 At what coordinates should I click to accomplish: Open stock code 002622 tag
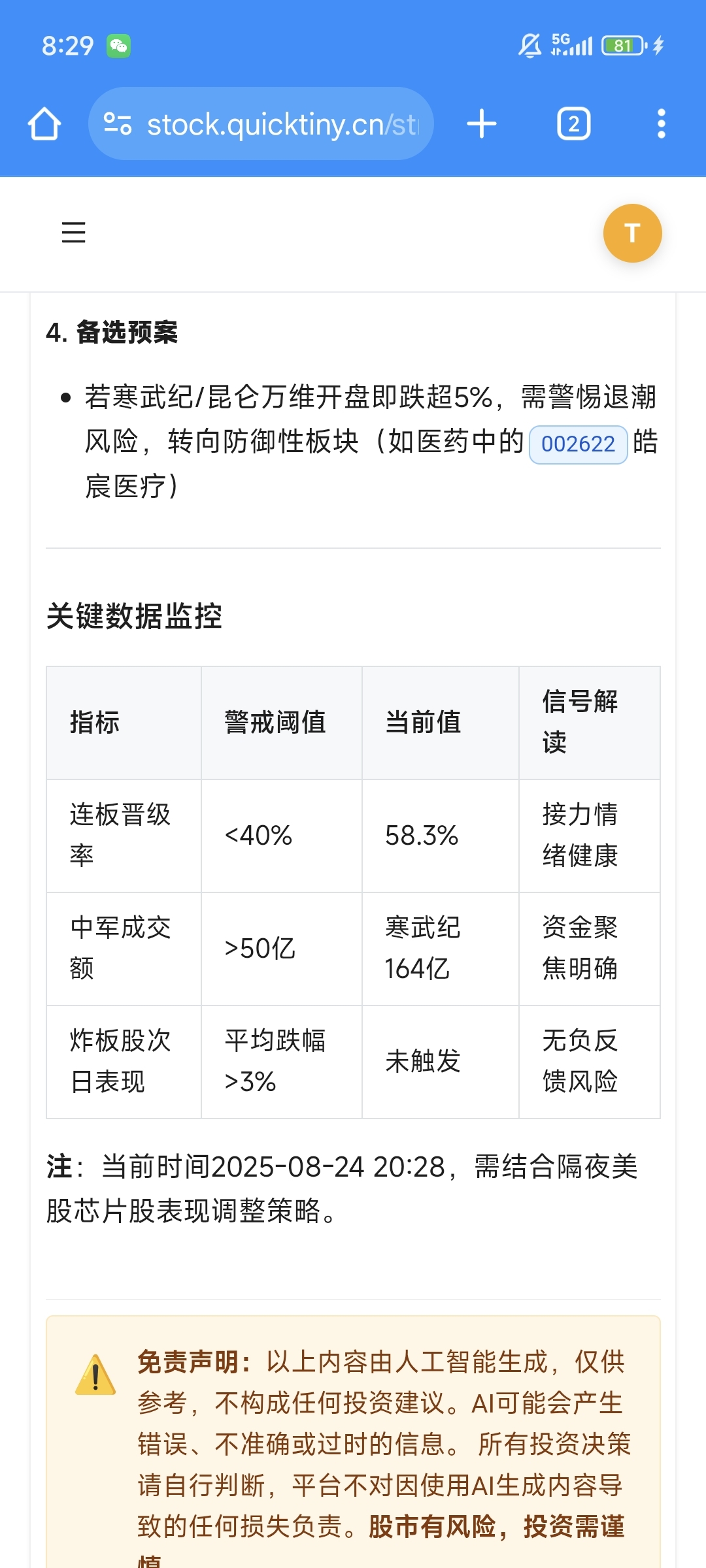tap(578, 444)
